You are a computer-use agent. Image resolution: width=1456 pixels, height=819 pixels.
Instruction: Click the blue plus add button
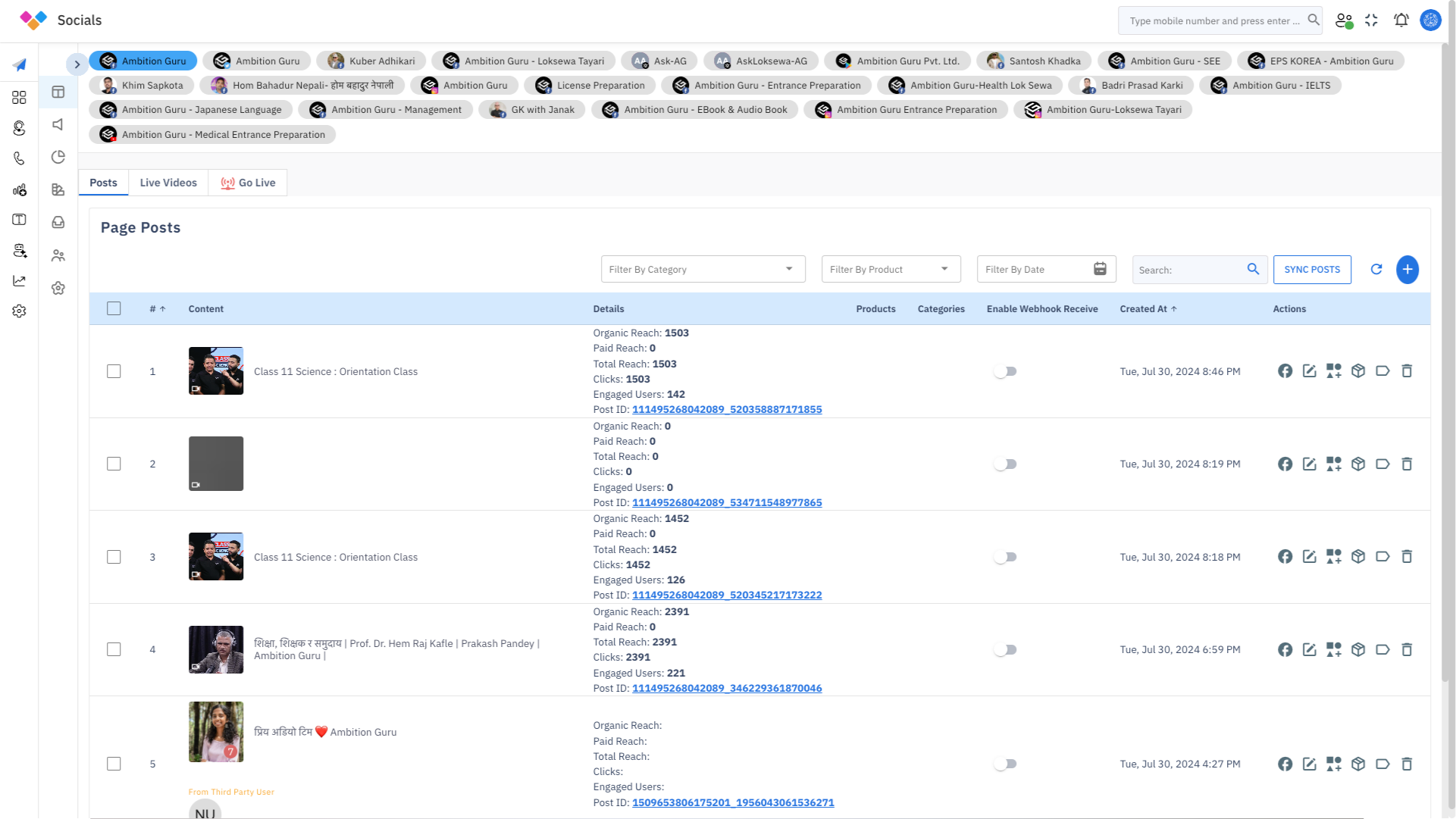(x=1407, y=270)
